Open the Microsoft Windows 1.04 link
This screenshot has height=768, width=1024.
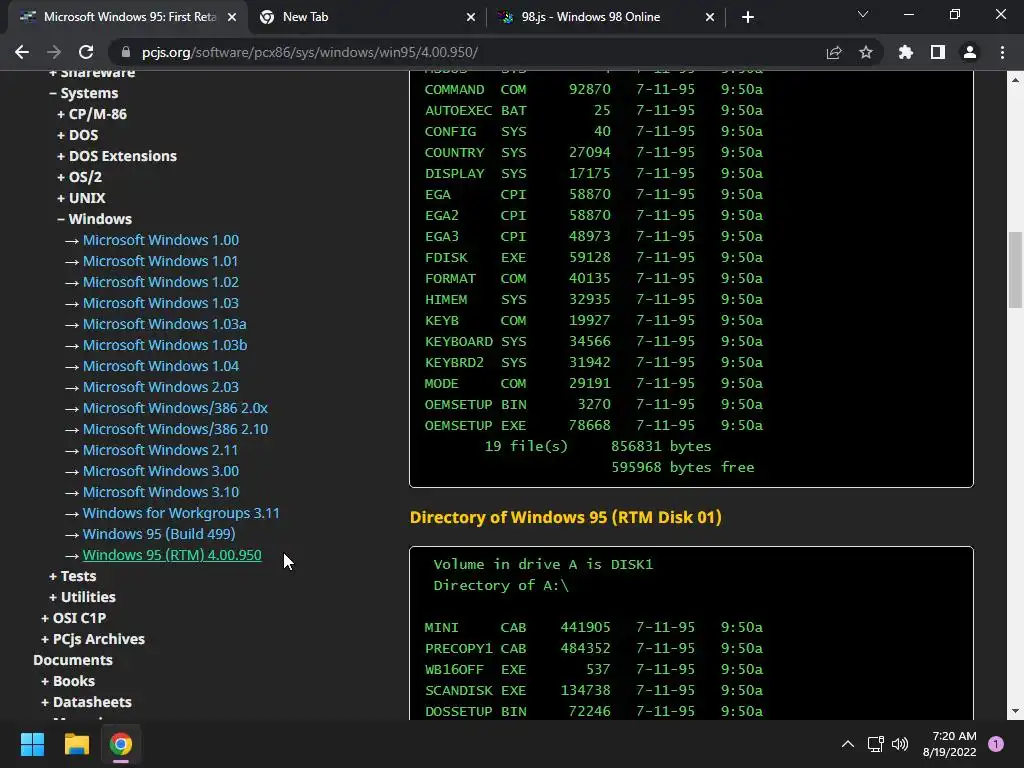point(161,366)
